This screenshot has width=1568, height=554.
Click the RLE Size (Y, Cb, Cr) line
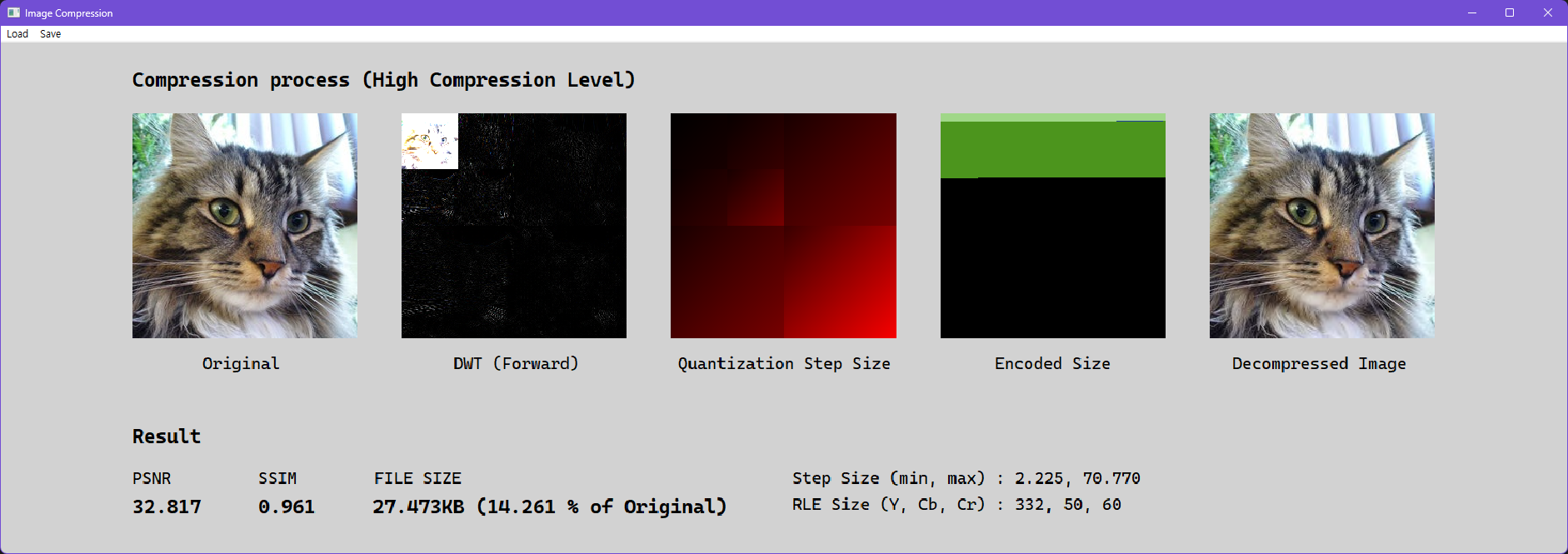pos(956,504)
